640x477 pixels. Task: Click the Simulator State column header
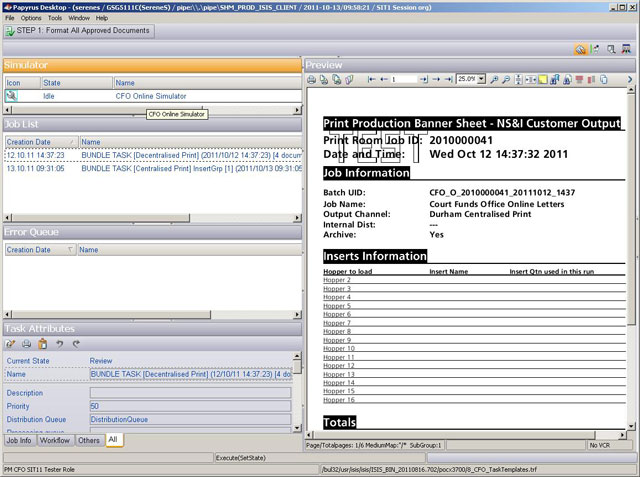click(x=76, y=83)
